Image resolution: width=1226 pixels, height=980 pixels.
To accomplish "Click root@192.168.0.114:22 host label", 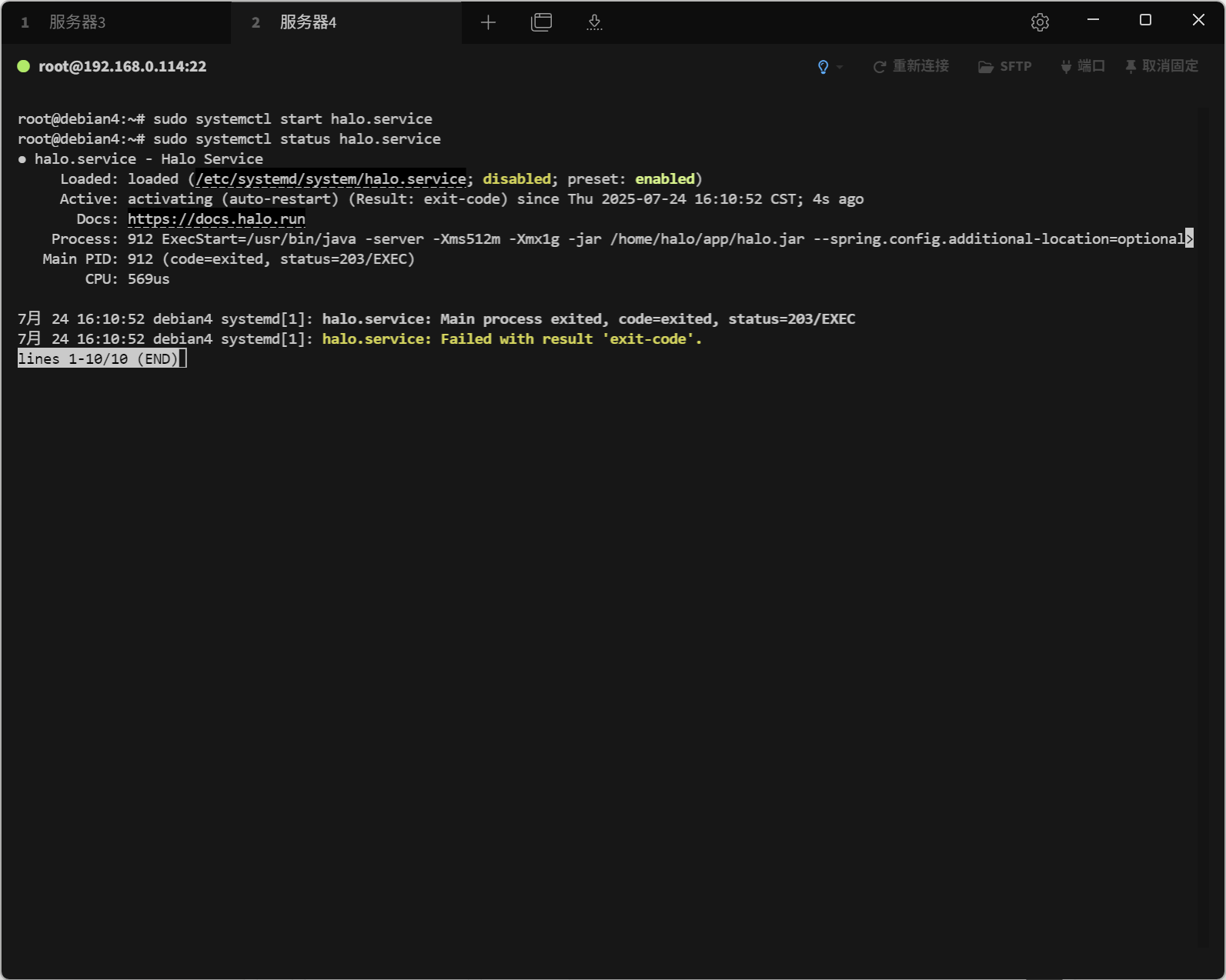I will [x=122, y=66].
